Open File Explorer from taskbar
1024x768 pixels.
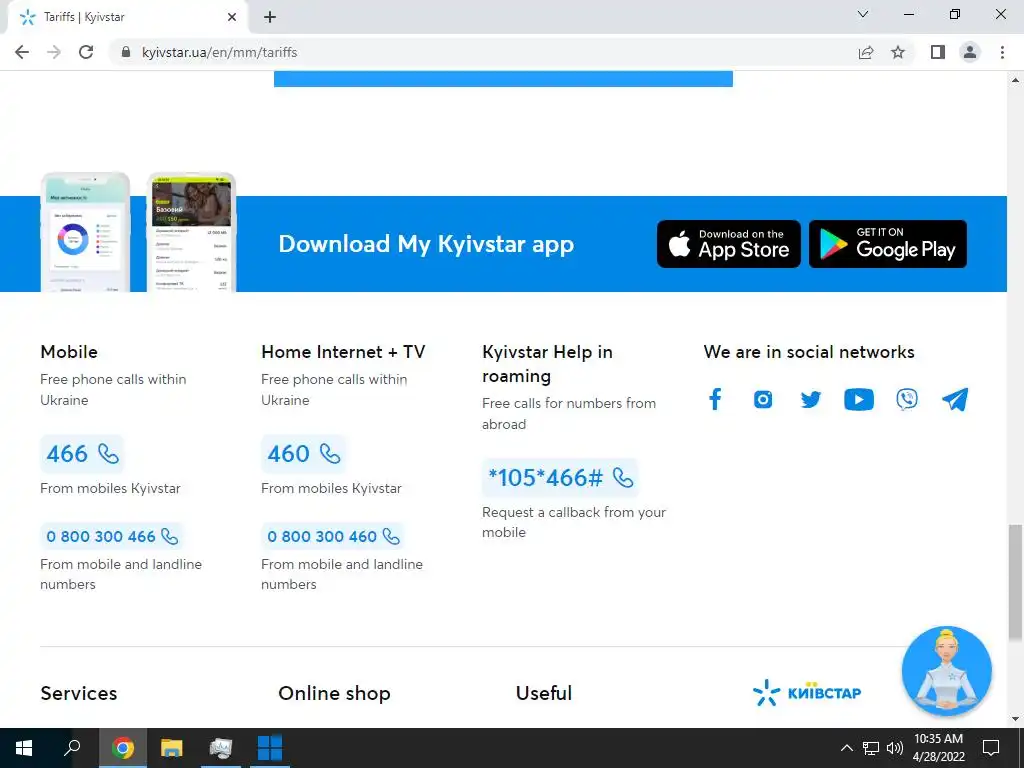172,748
